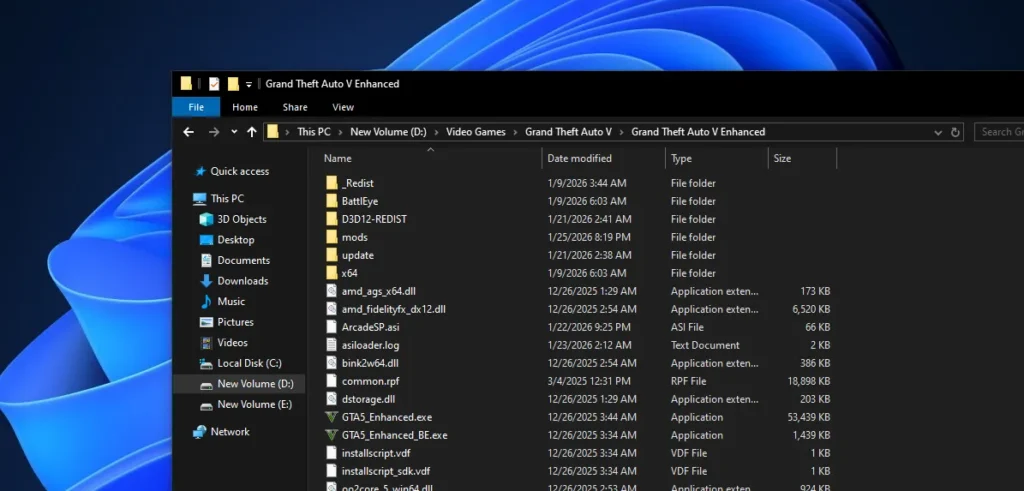The height and width of the screenshot is (491, 1024).
Task: Click the New Volume (D:) breadcrumb
Action: [x=388, y=132]
